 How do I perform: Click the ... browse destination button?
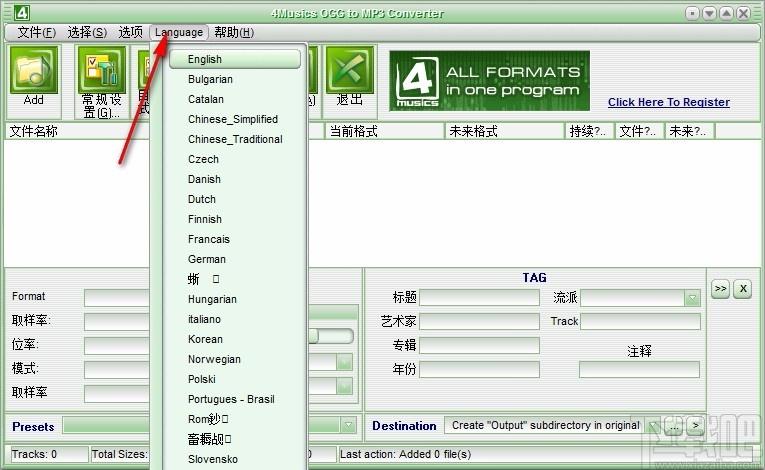pos(674,426)
